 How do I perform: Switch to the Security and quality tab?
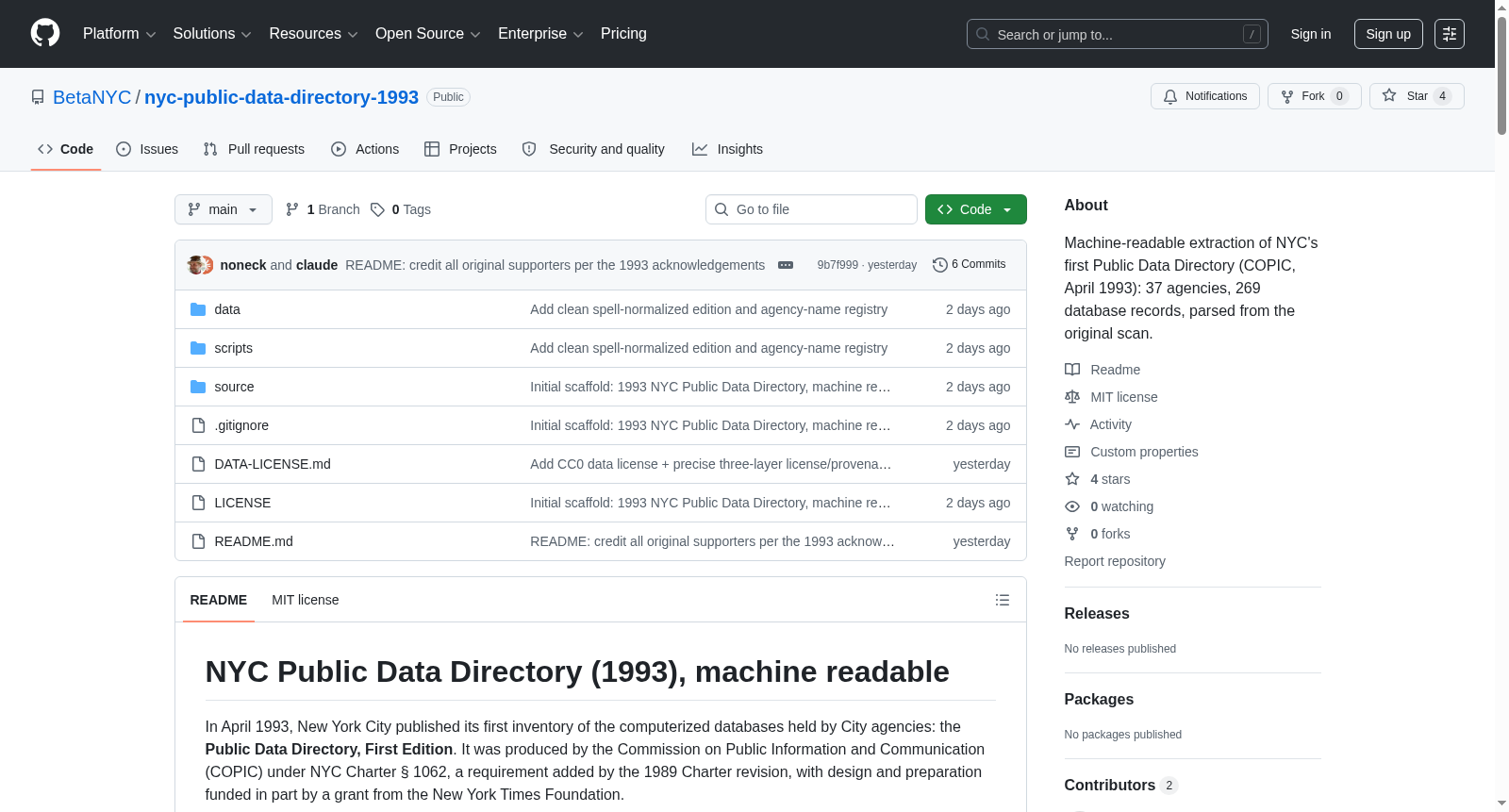point(593,149)
